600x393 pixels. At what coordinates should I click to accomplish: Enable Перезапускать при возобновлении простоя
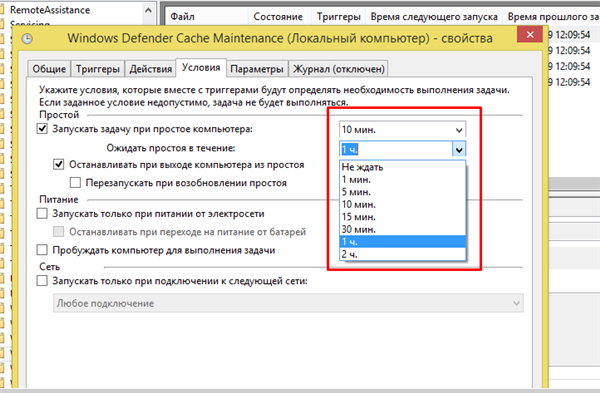[x=75, y=183]
